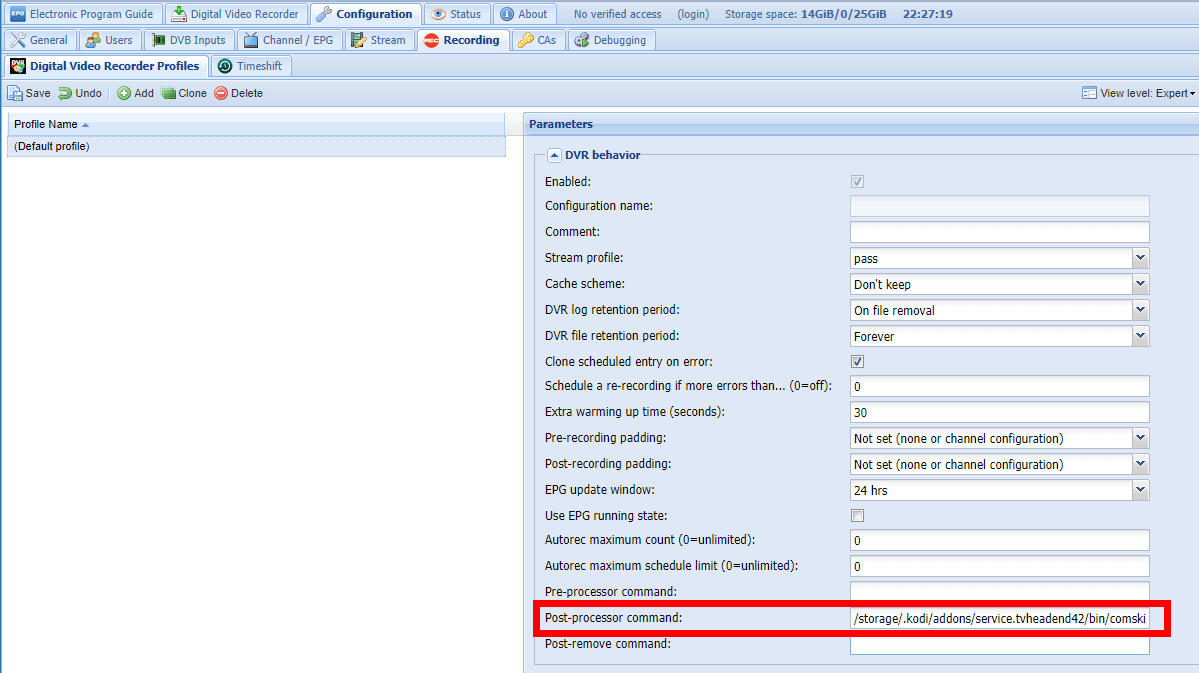Click the red Delete icon
The width and height of the screenshot is (1199, 673).
tap(221, 93)
